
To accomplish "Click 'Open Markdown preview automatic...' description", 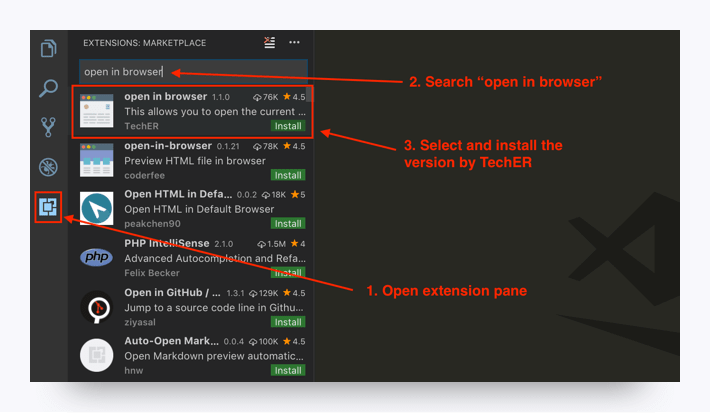I will coord(214,356).
